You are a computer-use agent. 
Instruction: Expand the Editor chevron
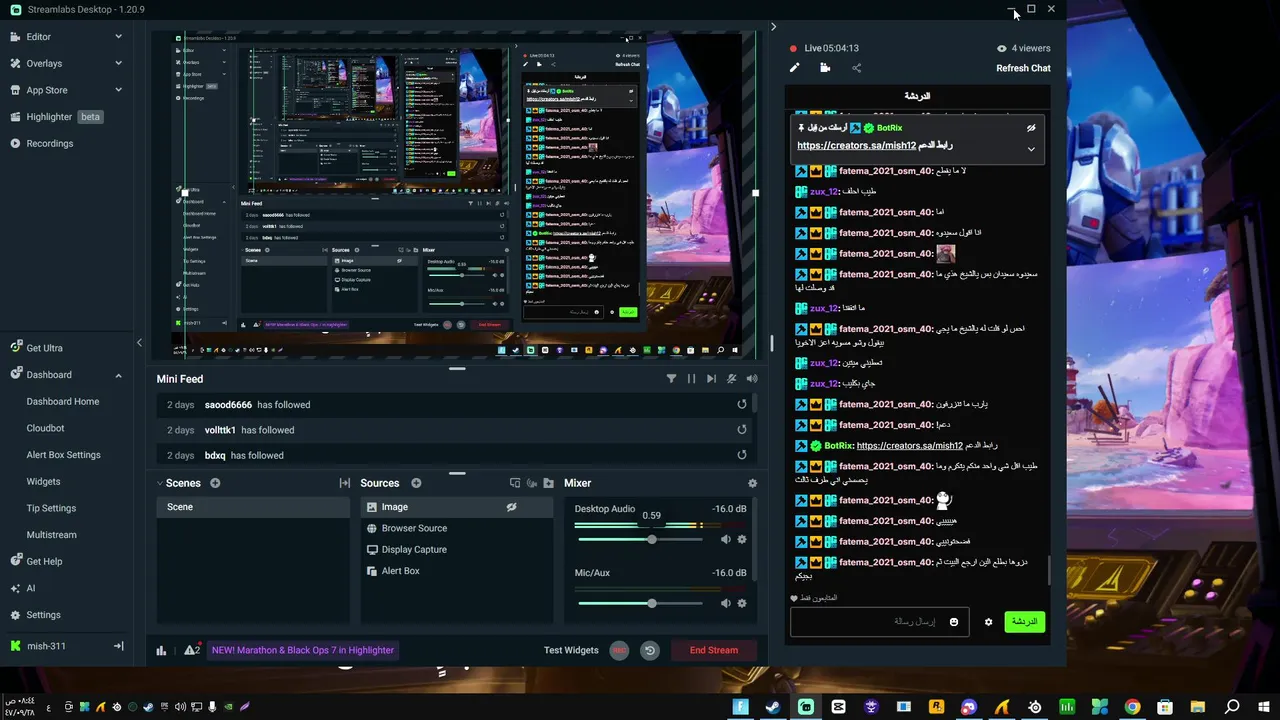[118, 37]
